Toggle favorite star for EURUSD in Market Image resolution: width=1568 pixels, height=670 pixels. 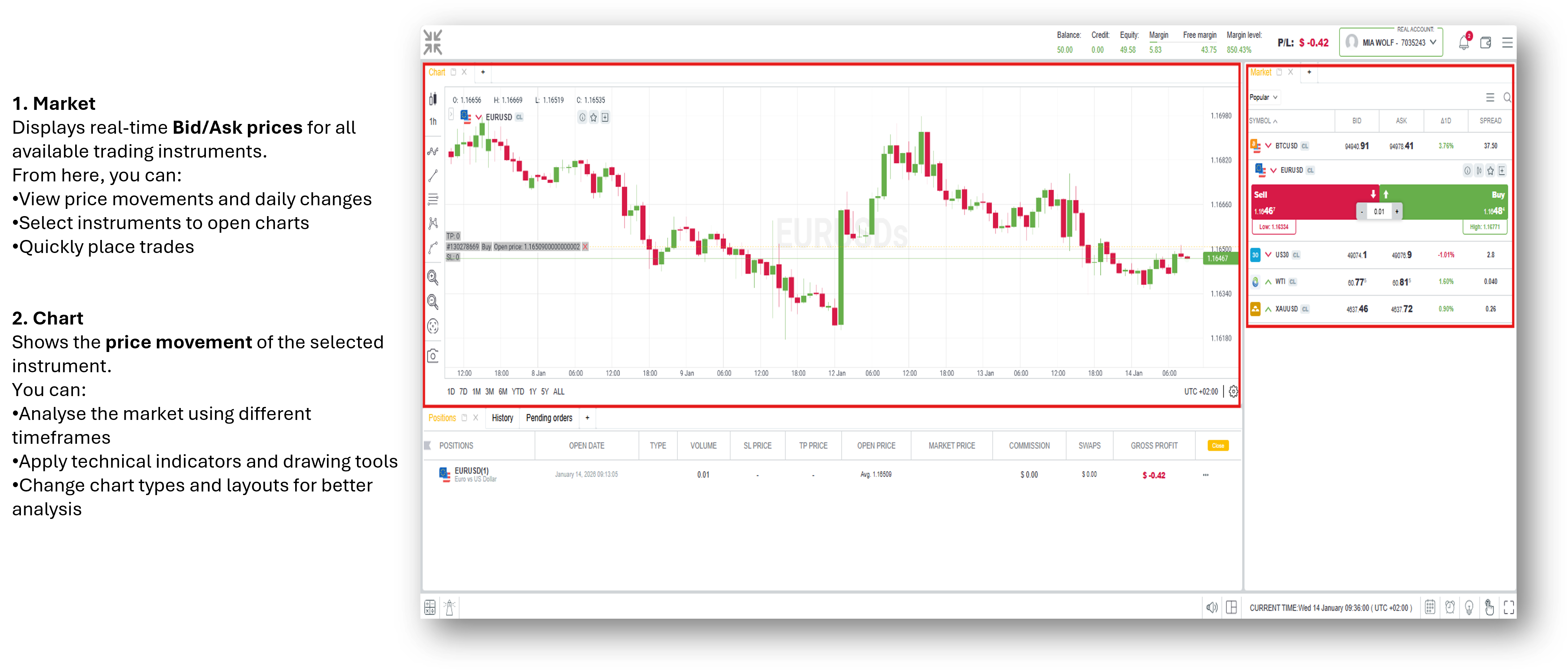coord(1490,171)
